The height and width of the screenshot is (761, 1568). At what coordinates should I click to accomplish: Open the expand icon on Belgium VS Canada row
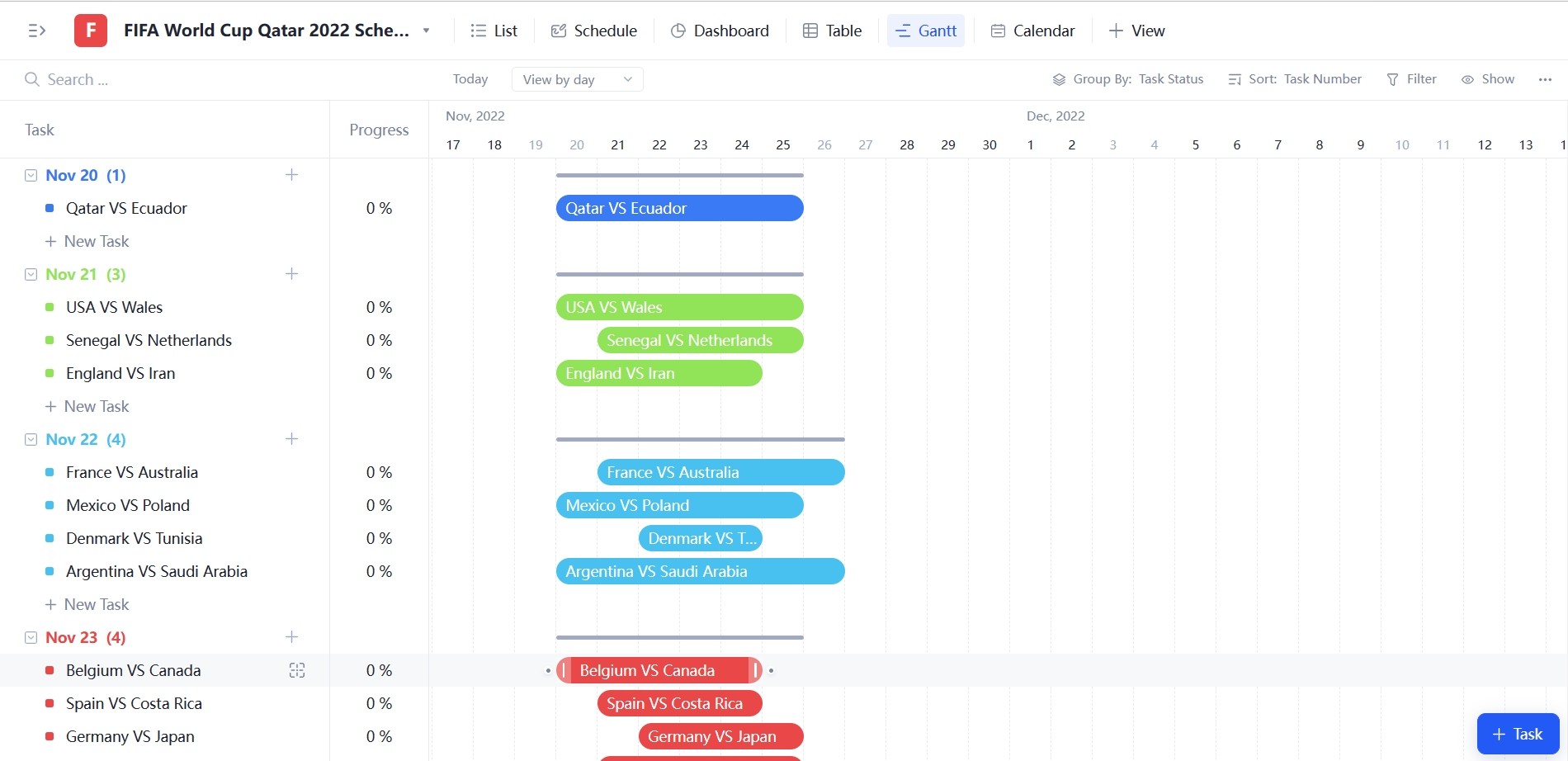pos(297,670)
